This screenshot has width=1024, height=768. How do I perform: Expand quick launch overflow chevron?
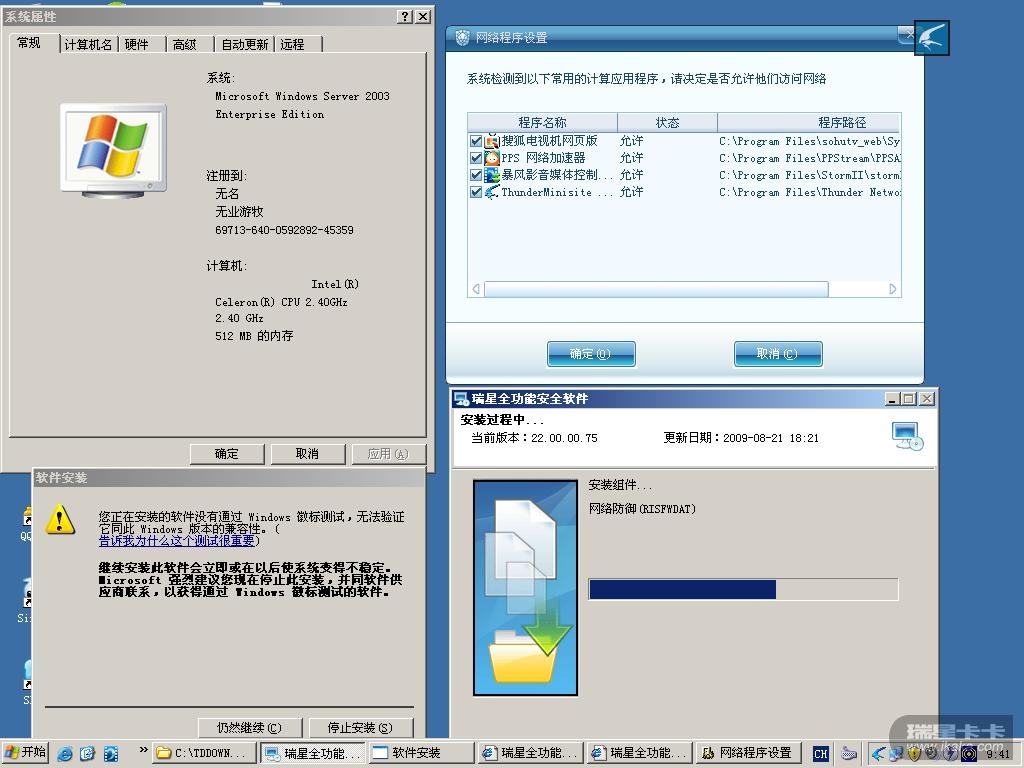[x=143, y=750]
